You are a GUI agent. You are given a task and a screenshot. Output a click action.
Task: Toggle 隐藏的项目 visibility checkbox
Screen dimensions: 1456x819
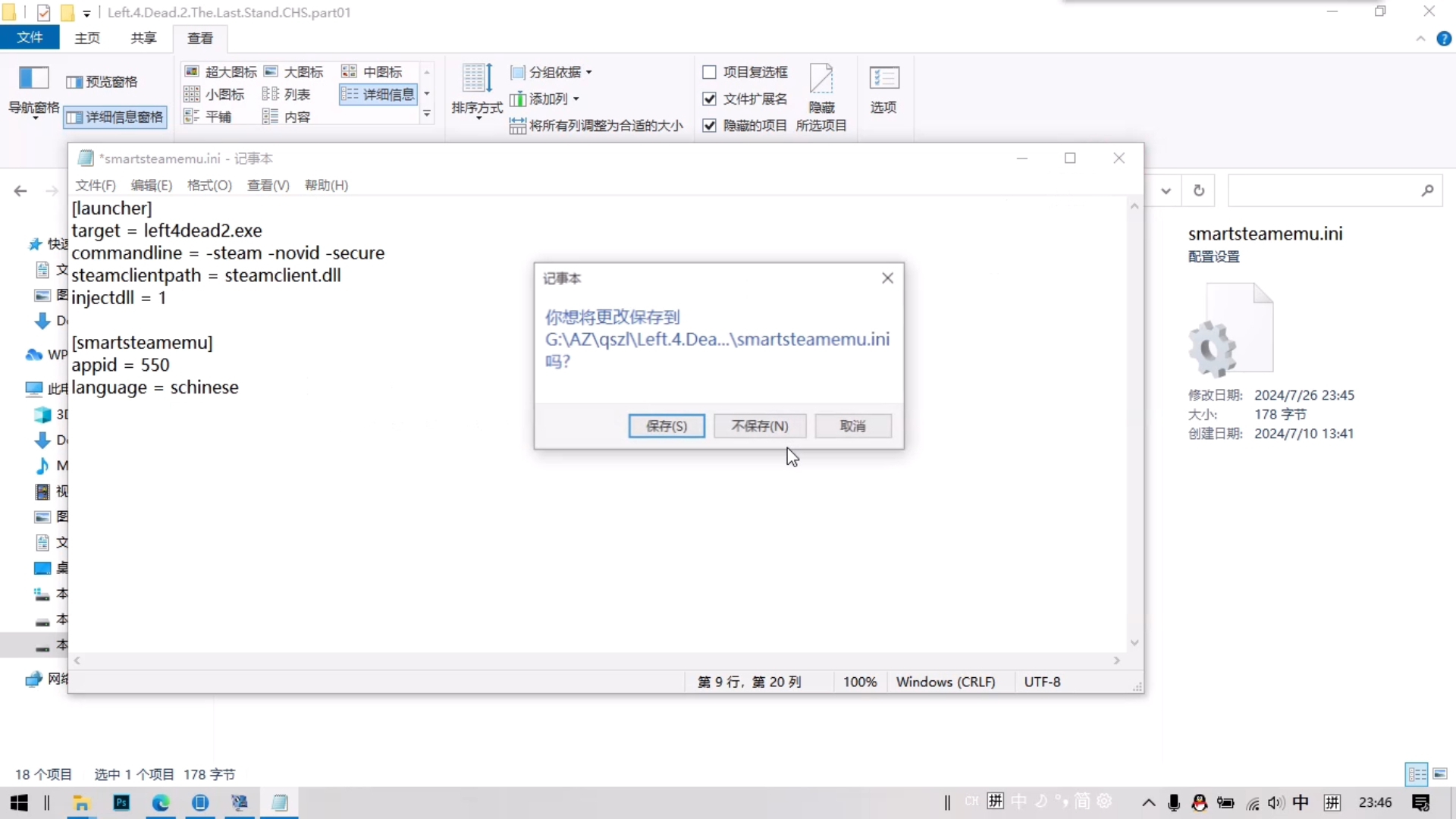[x=710, y=124]
